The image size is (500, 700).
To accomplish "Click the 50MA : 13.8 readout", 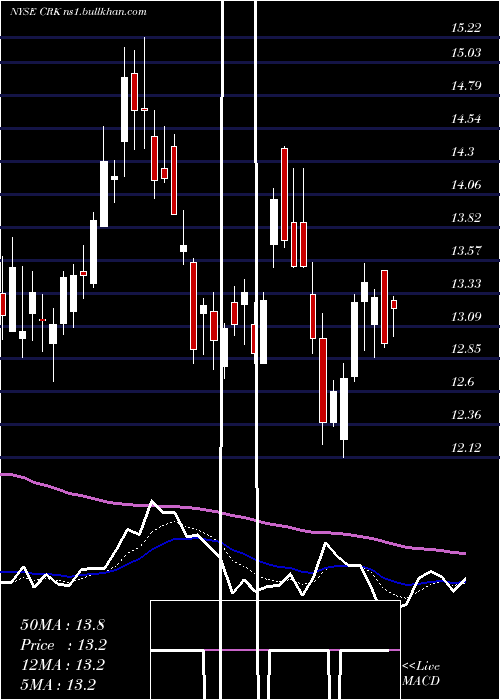I will click(x=62, y=625).
